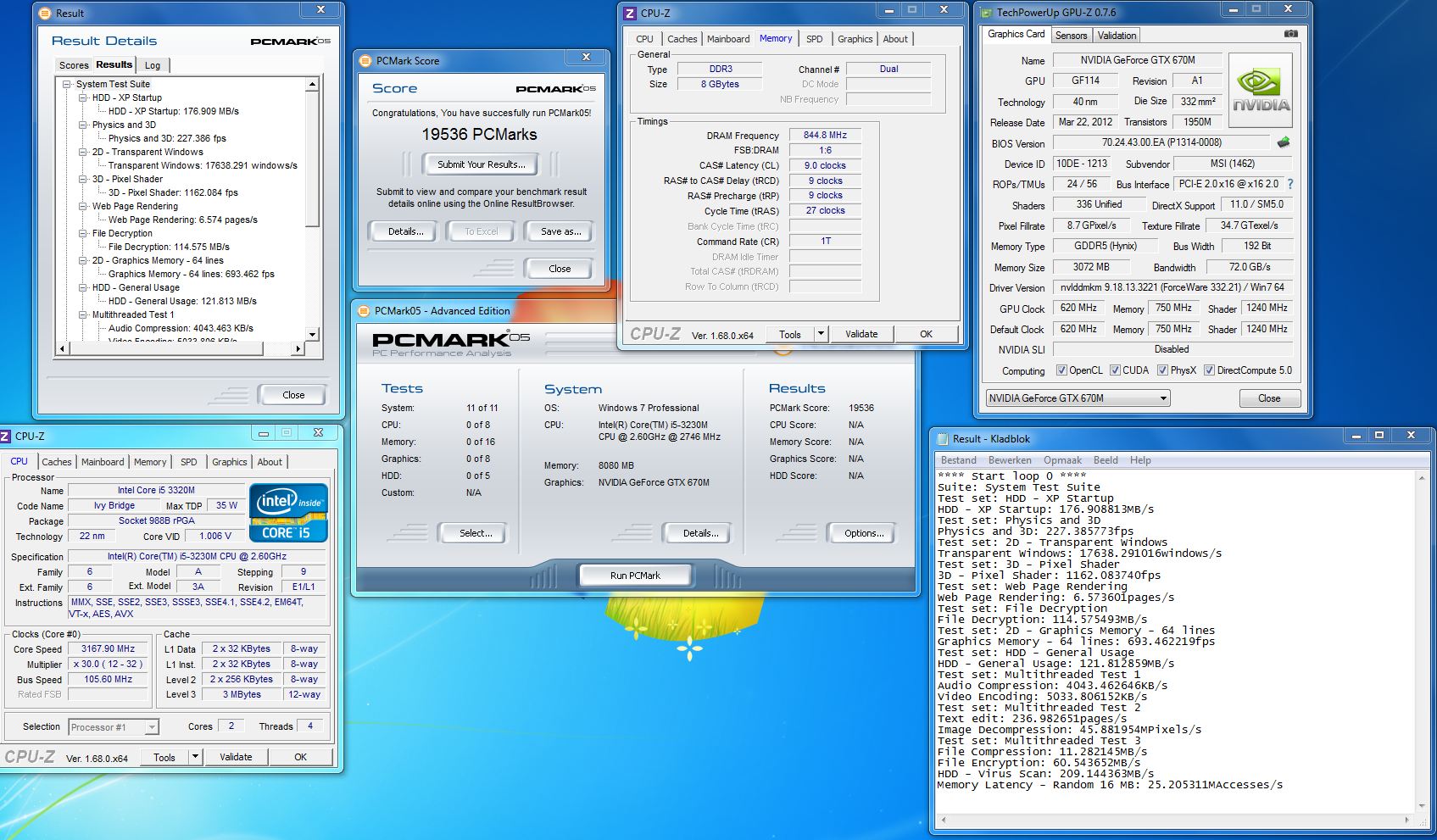Click Close button in GPU-Z
Viewport: 1437px width, 840px height.
click(x=1268, y=398)
